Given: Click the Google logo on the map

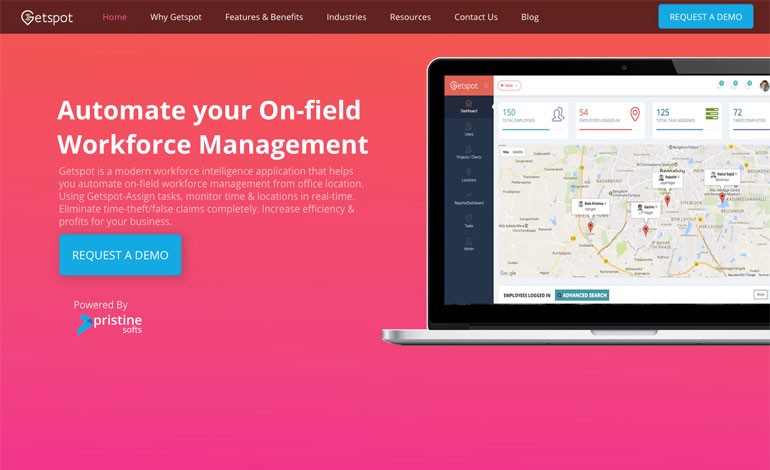Looking at the screenshot, I should [x=508, y=273].
